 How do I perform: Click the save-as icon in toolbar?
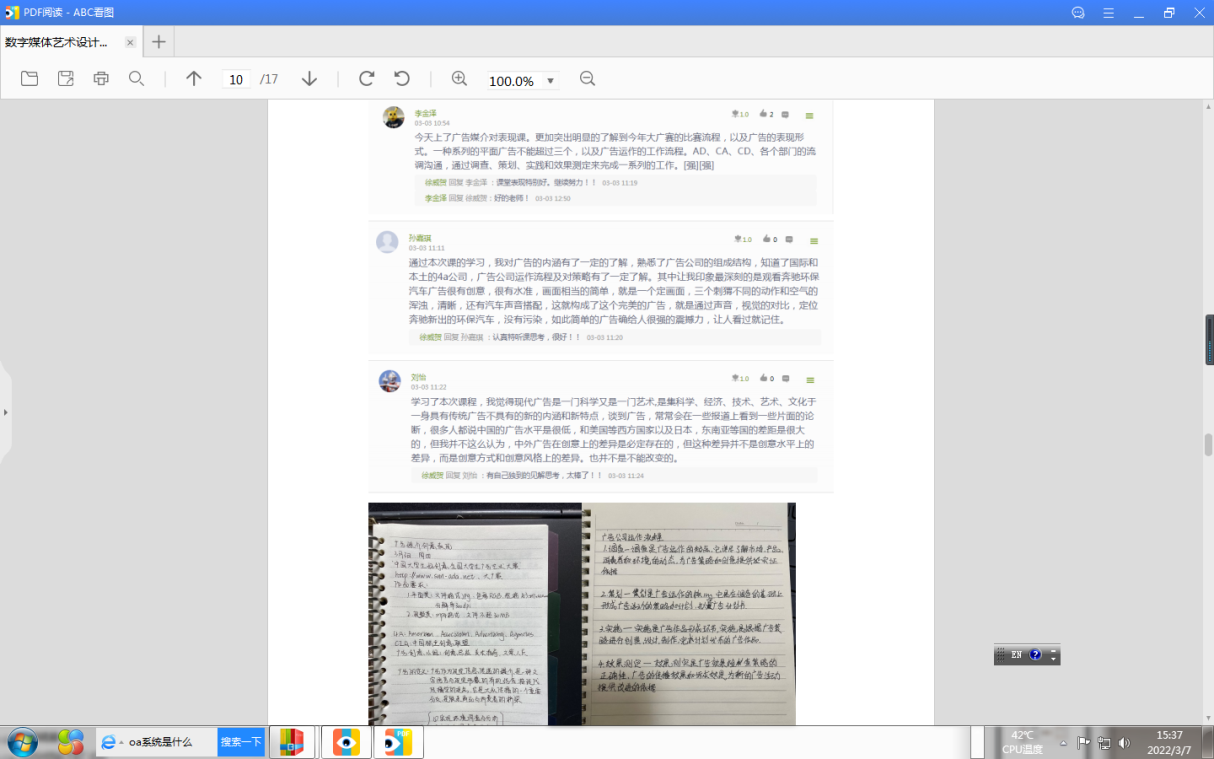pyautogui.click(x=66, y=79)
